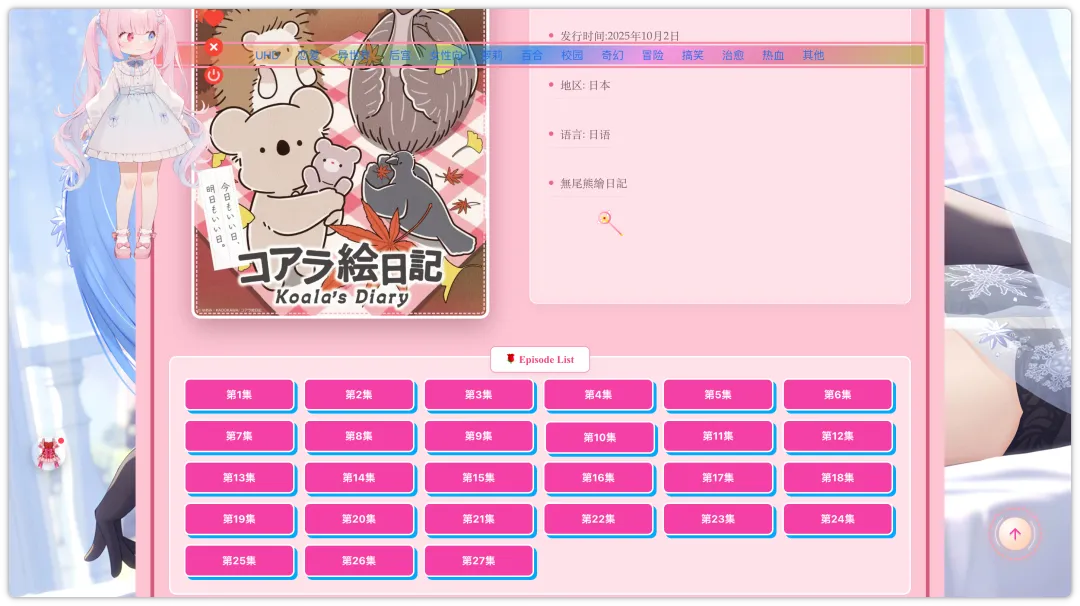
Task: Click the release date text 2025年10月2日
Action: tap(643, 36)
